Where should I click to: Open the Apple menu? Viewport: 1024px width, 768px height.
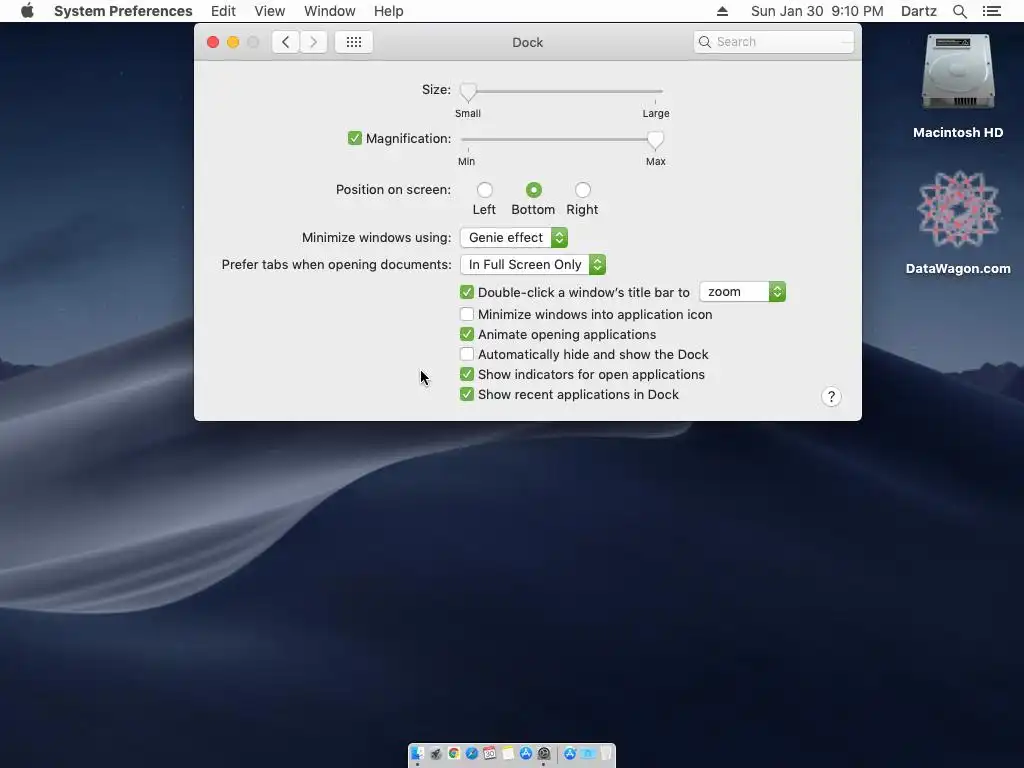pos(27,11)
